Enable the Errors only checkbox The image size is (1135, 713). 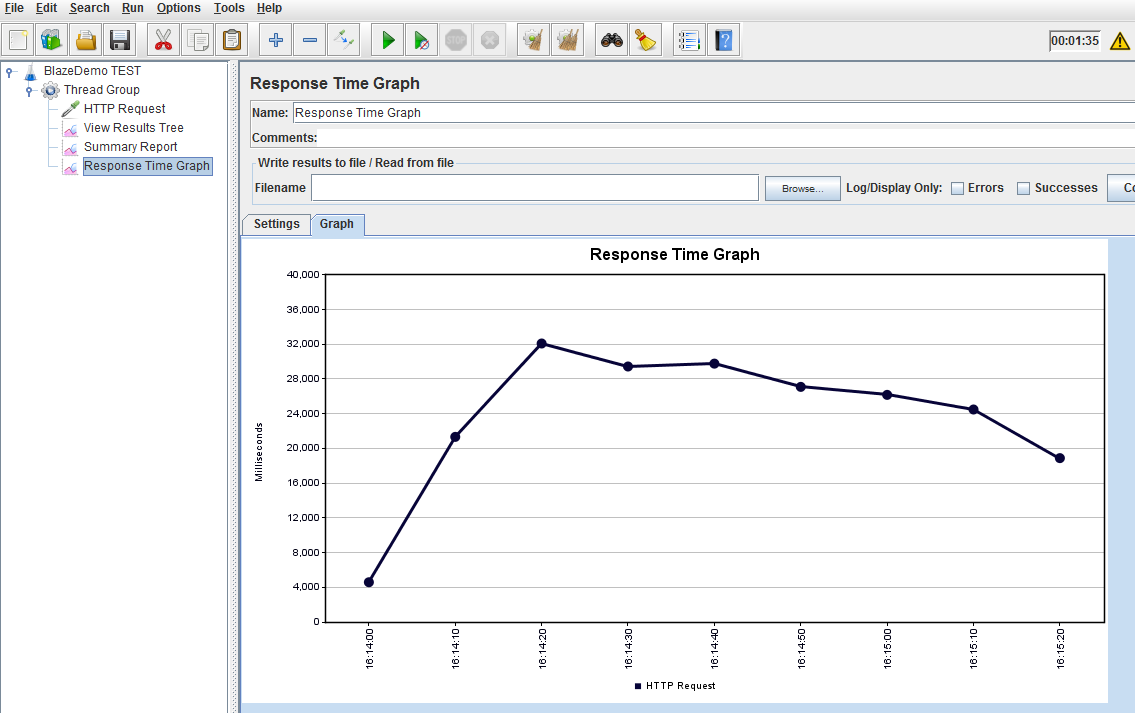click(957, 188)
